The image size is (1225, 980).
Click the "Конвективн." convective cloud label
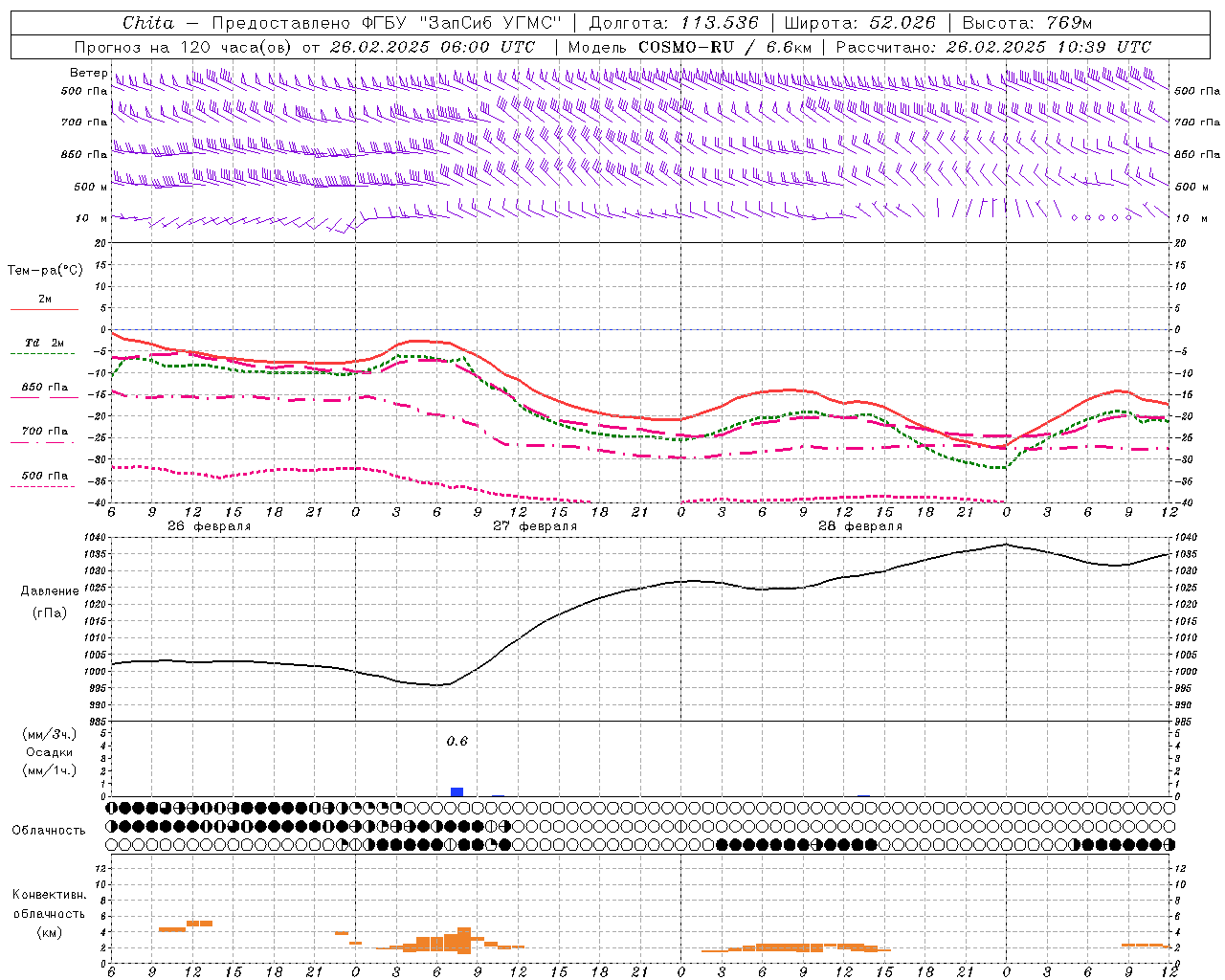click(49, 895)
